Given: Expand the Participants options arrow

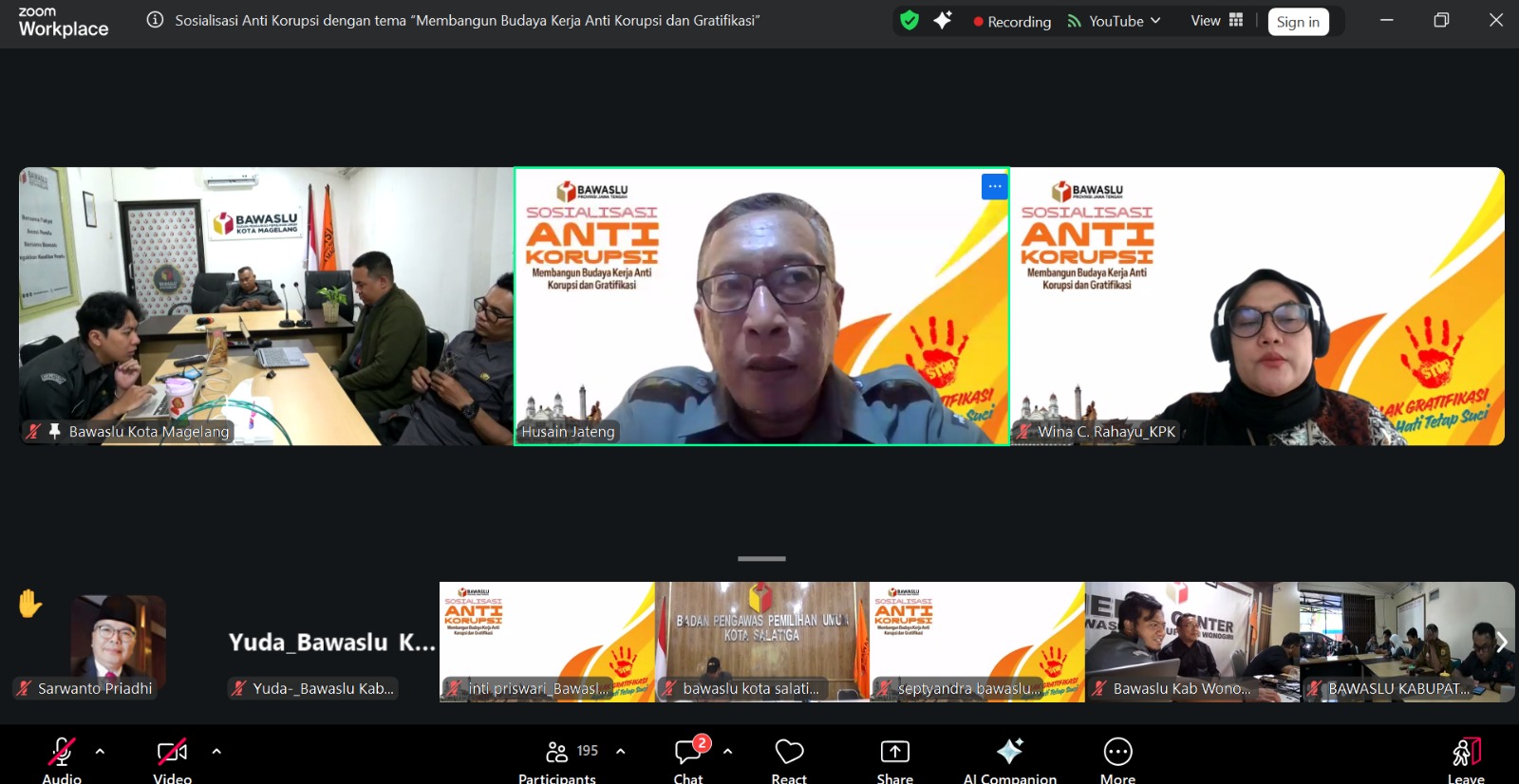Looking at the screenshot, I should [x=621, y=751].
